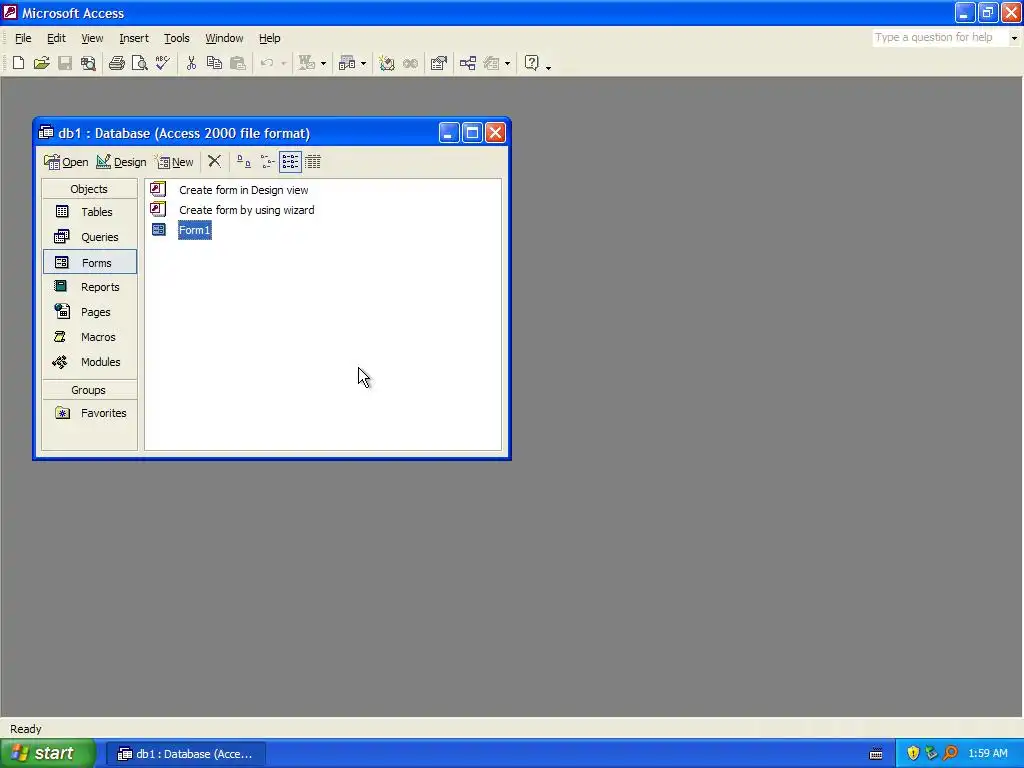Maximize the db1 Database window
This screenshot has width=1024, height=768.
[x=472, y=133]
